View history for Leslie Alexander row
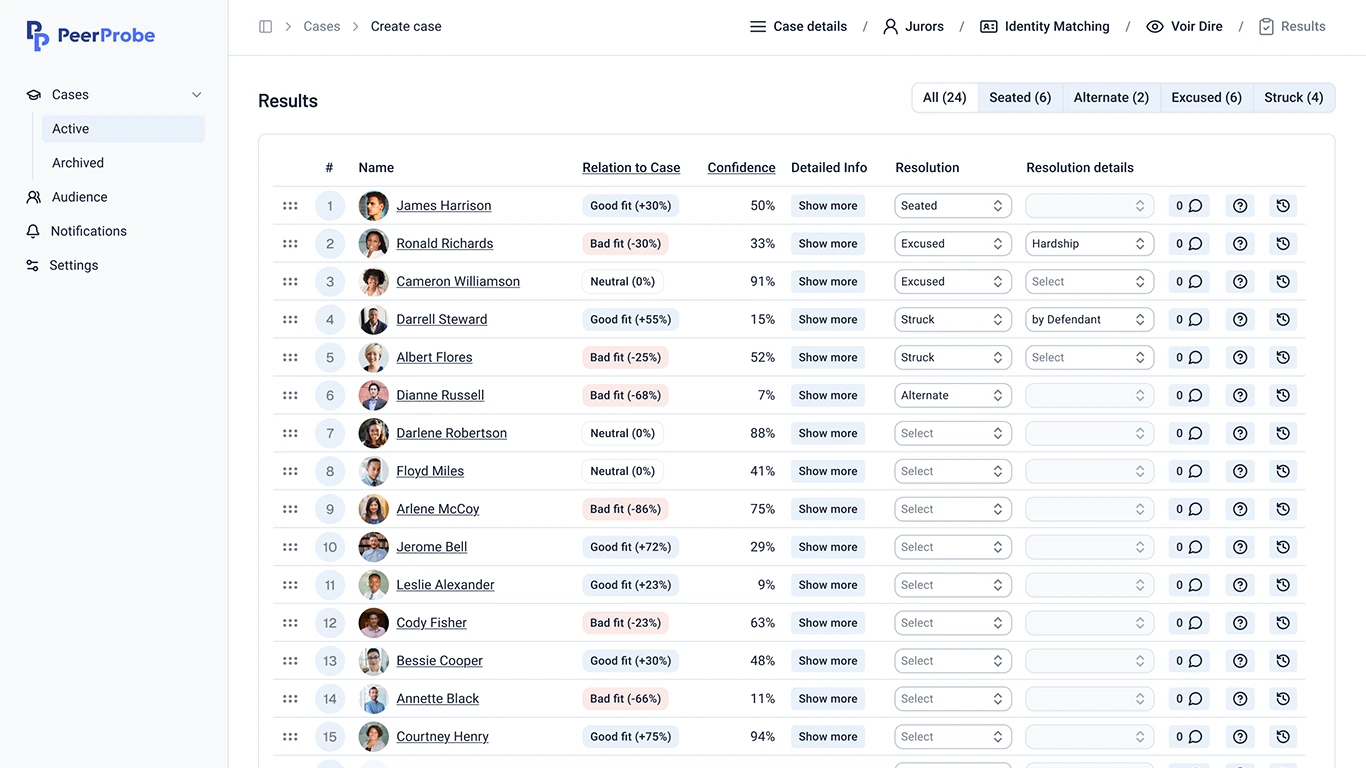This screenshot has width=1366, height=768. pyautogui.click(x=1283, y=586)
